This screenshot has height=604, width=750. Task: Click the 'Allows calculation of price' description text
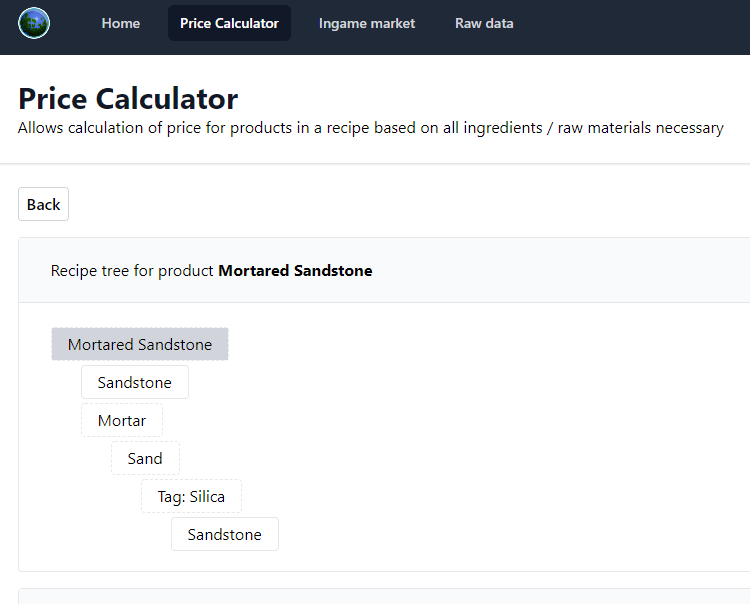[x=371, y=128]
